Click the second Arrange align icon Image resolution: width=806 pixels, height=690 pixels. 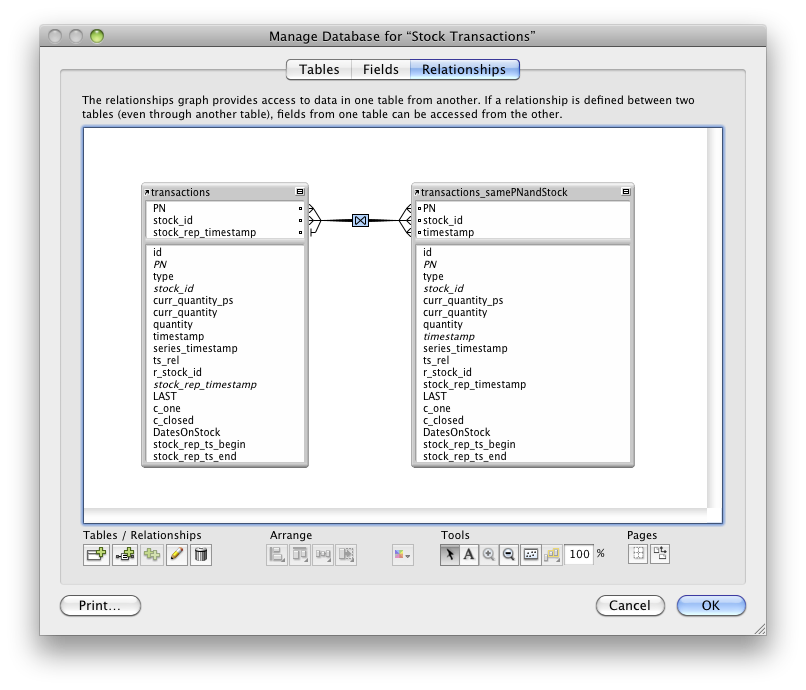[300, 555]
